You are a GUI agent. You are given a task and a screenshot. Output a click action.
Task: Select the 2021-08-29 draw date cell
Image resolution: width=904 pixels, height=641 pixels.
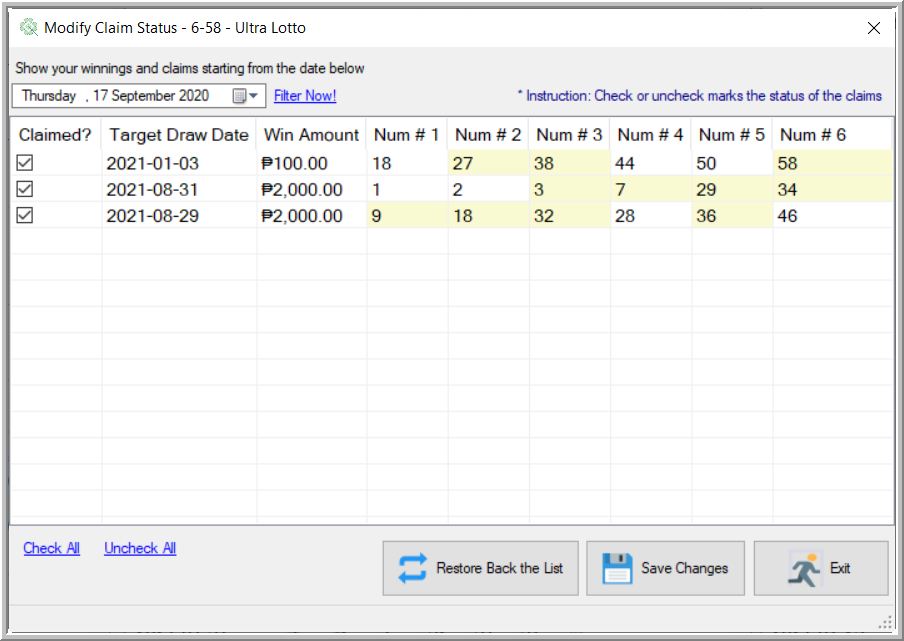[x=179, y=216]
